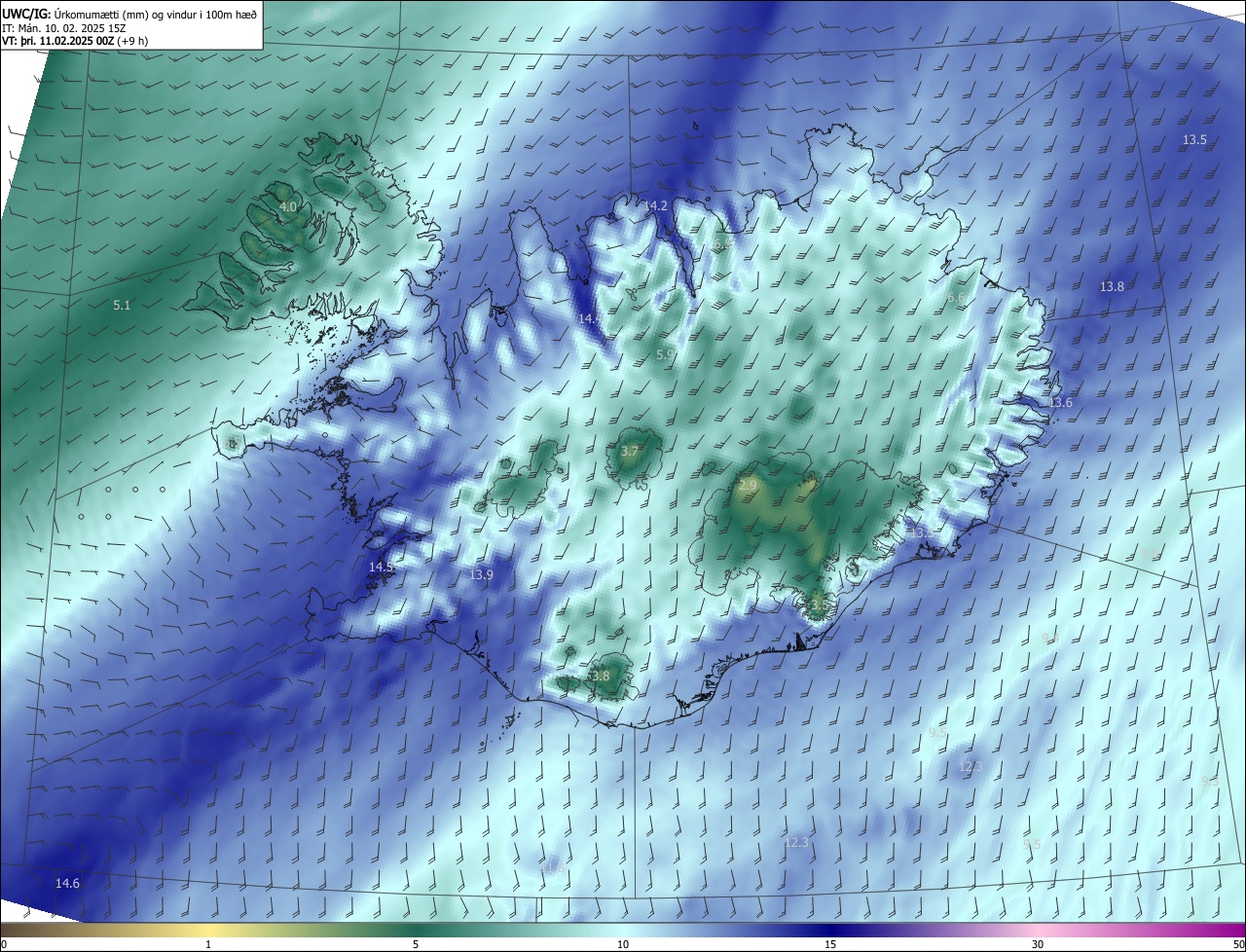Viewport: 1246px width, 952px height.
Task: Click the 5.9 value label on the map
Action: pyautogui.click(x=666, y=354)
